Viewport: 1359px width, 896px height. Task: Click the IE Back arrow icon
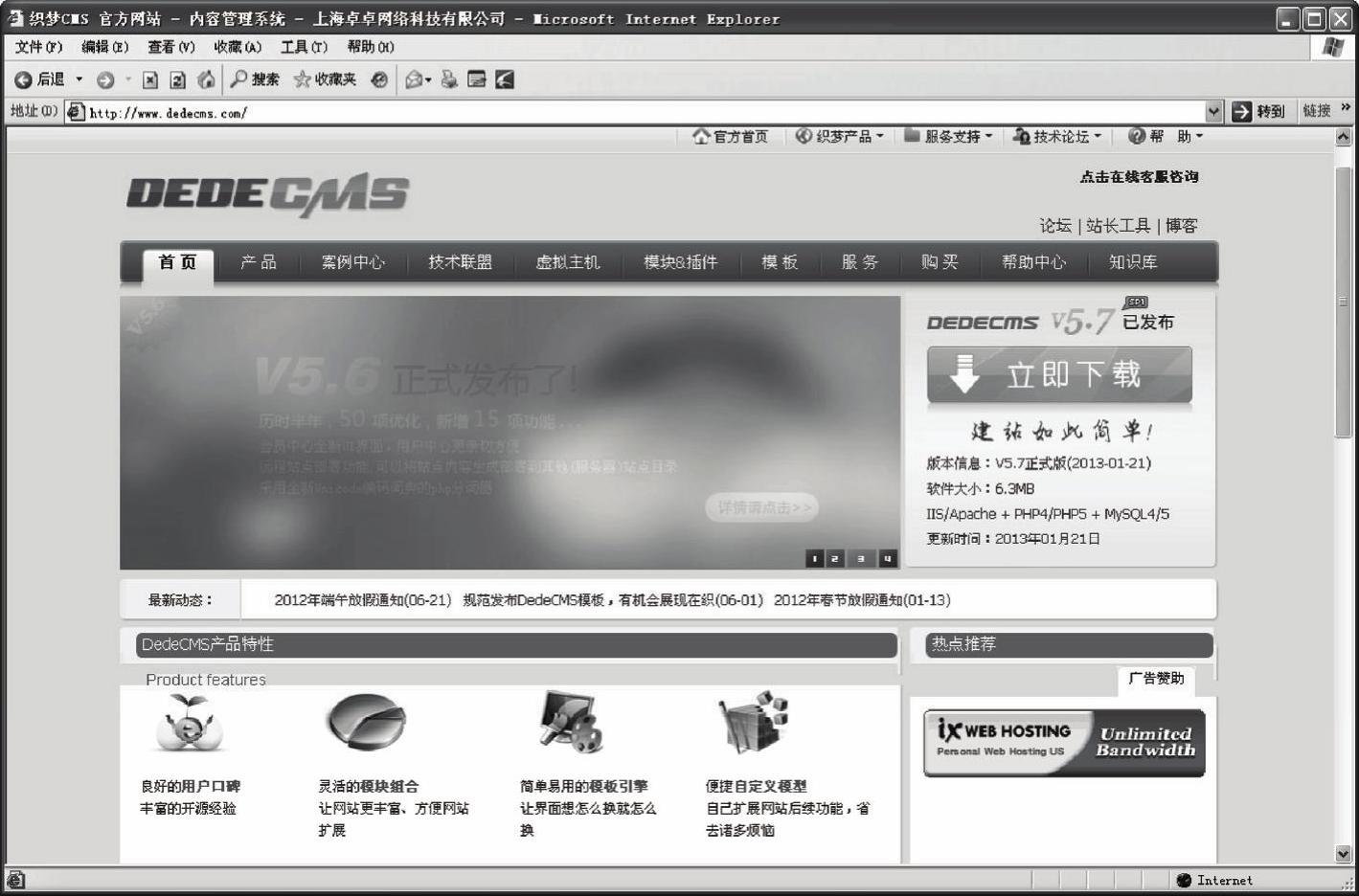tap(23, 79)
